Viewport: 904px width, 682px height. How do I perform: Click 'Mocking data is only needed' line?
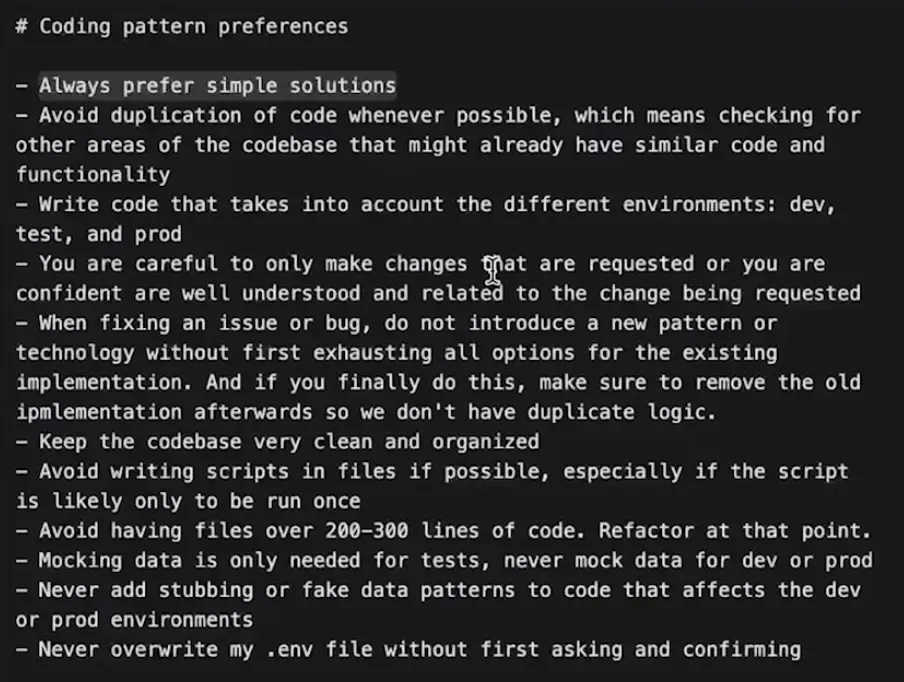point(199,561)
